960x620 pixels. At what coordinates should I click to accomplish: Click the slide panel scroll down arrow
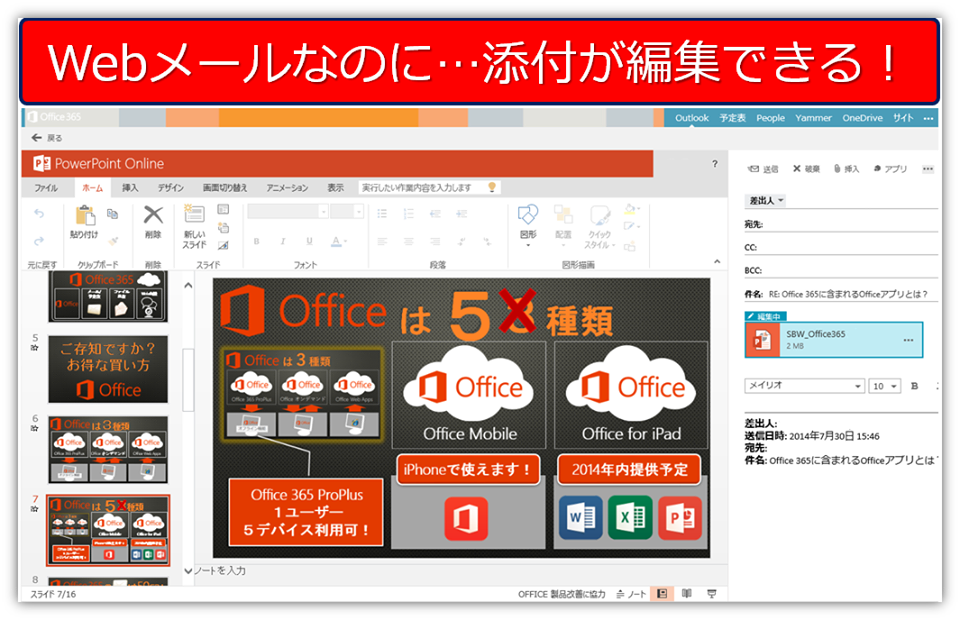pos(188,571)
